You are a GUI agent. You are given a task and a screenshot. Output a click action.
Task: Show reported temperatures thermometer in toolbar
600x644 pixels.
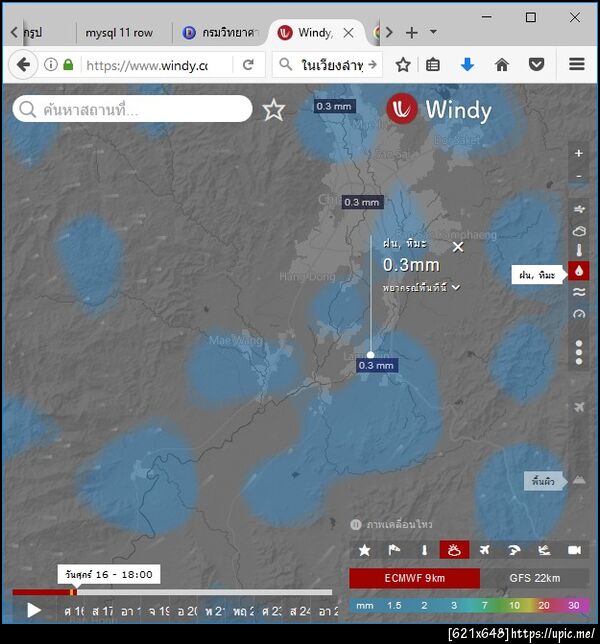424,550
